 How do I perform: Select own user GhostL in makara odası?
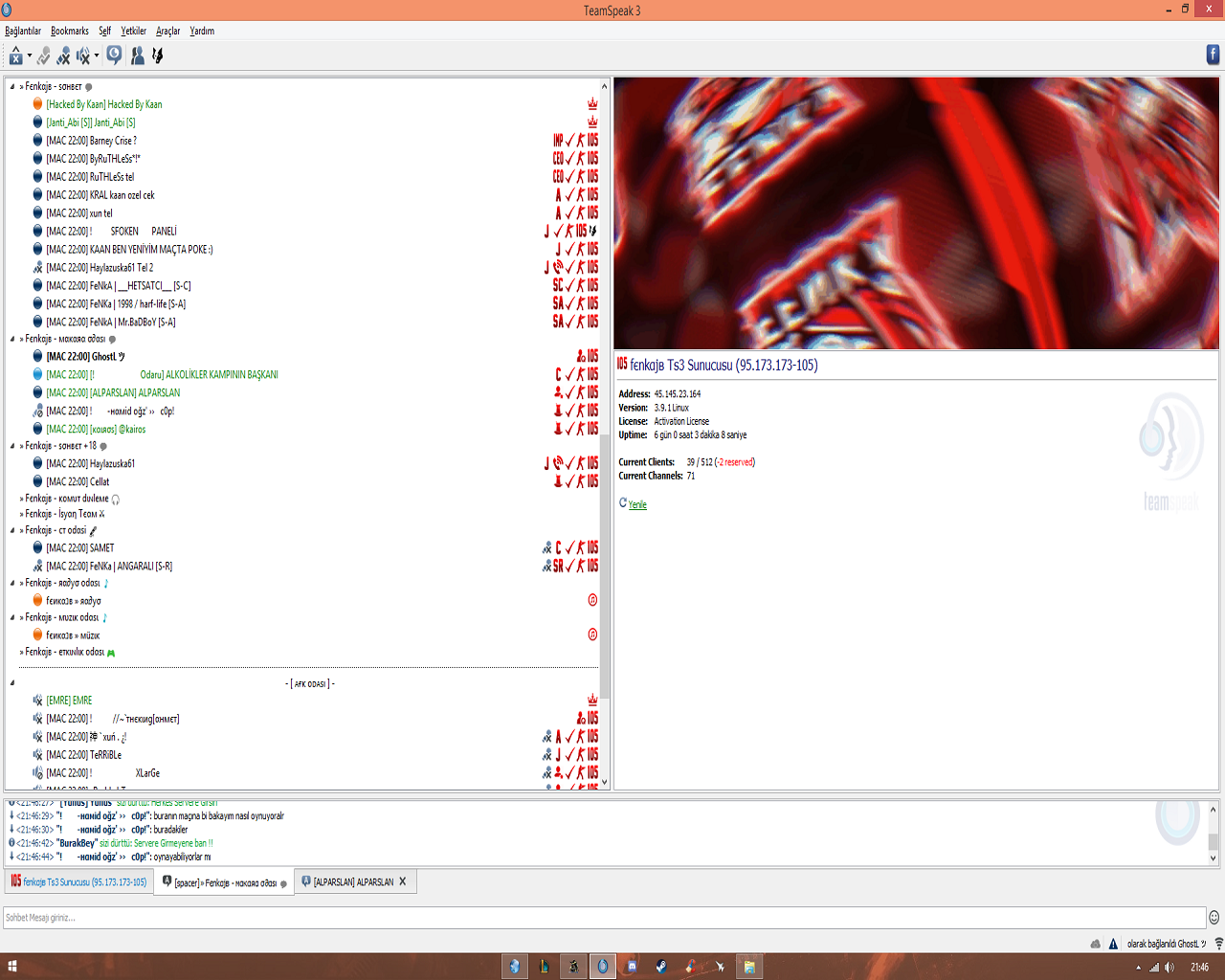[x=86, y=357]
